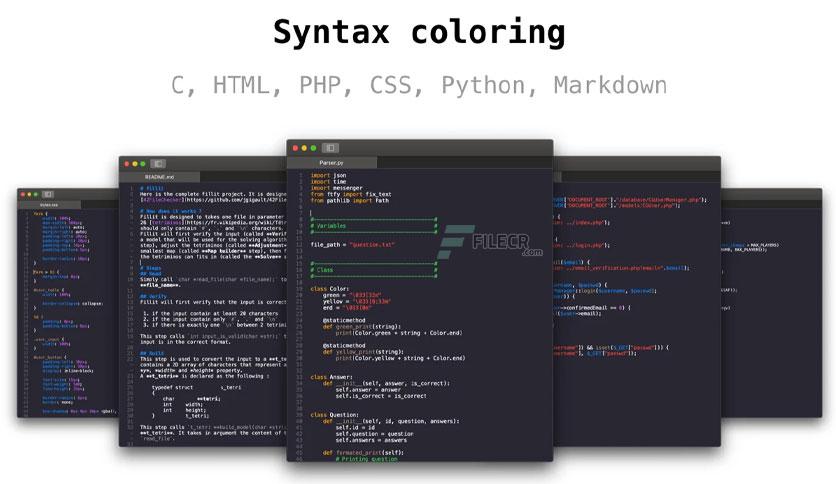The height and width of the screenshot is (484, 836).
Task: Minimize the Parser.py window with yellow button
Action: point(304,148)
